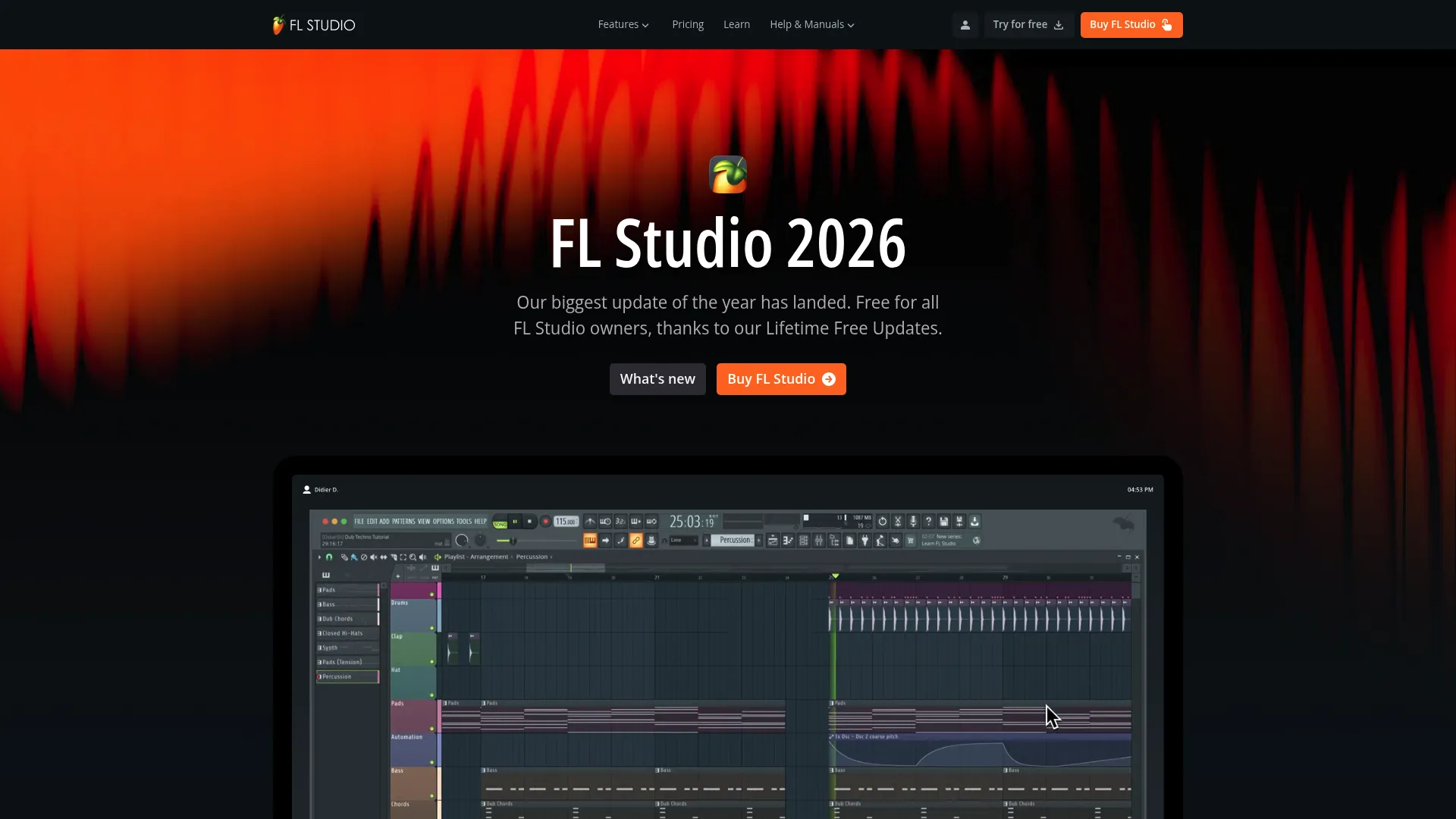Image resolution: width=1456 pixels, height=819 pixels.
Task: Click the microphone one-click recording icon
Action: (913, 521)
